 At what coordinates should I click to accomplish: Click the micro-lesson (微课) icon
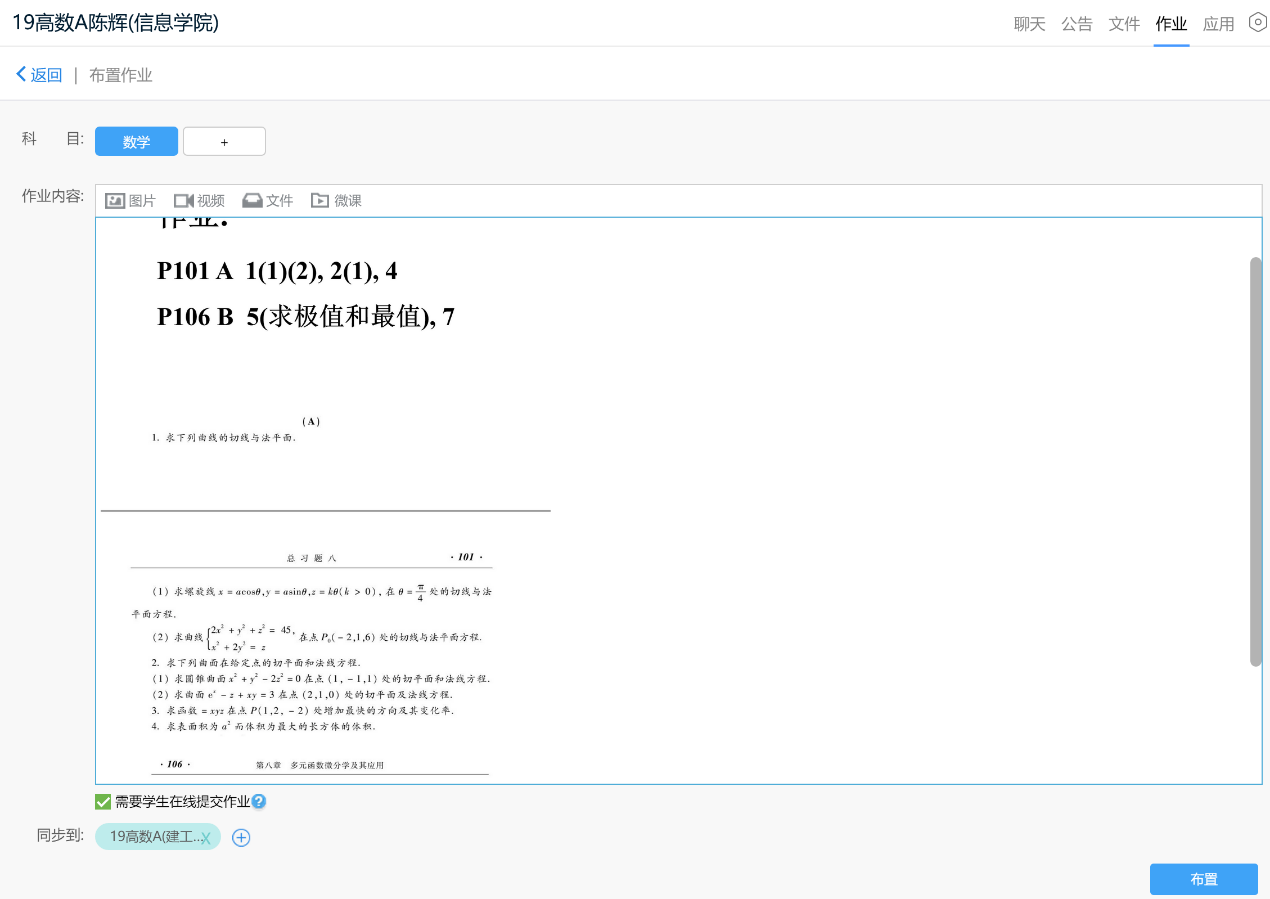(320, 201)
